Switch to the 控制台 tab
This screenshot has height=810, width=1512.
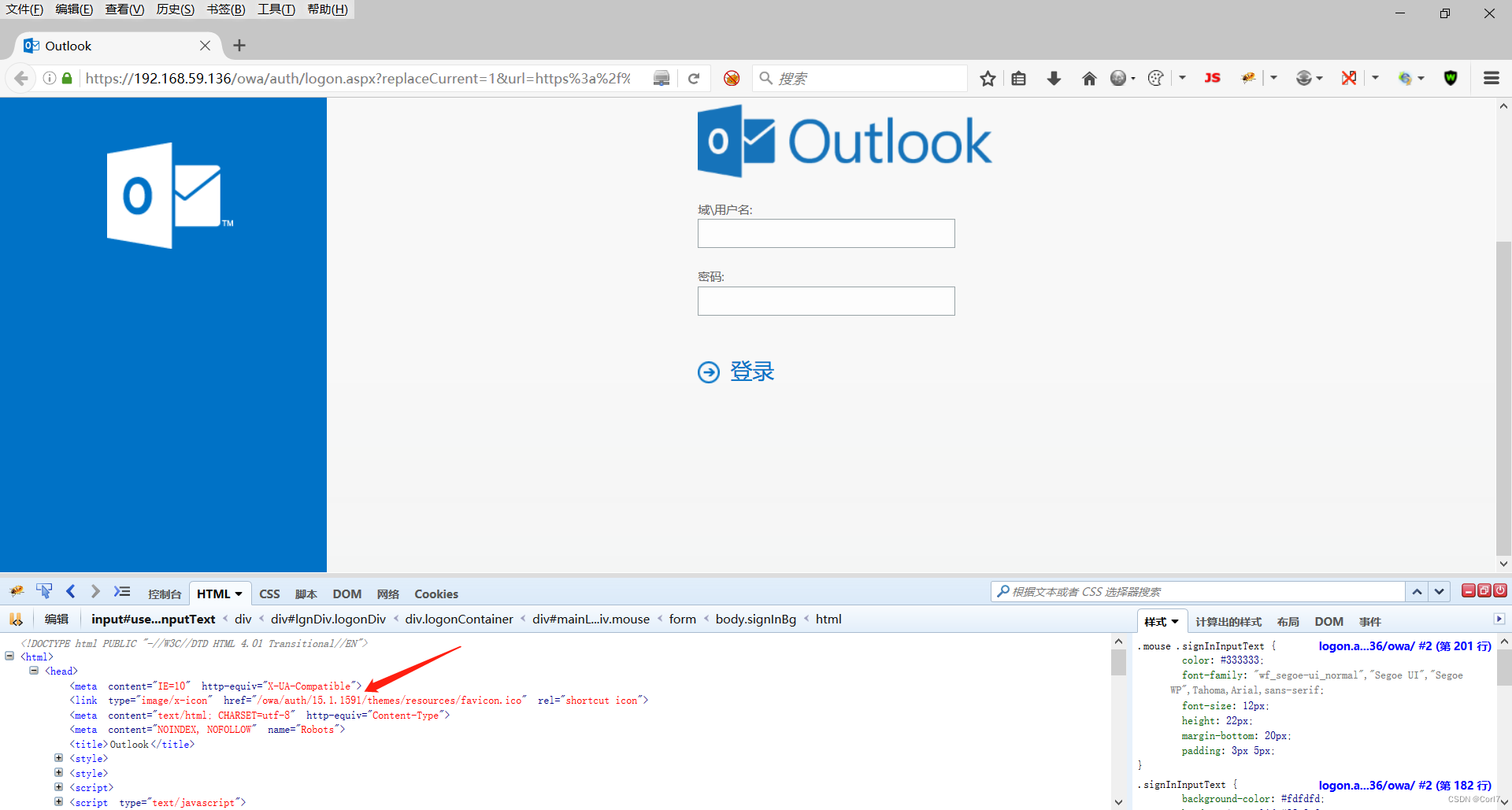click(165, 594)
